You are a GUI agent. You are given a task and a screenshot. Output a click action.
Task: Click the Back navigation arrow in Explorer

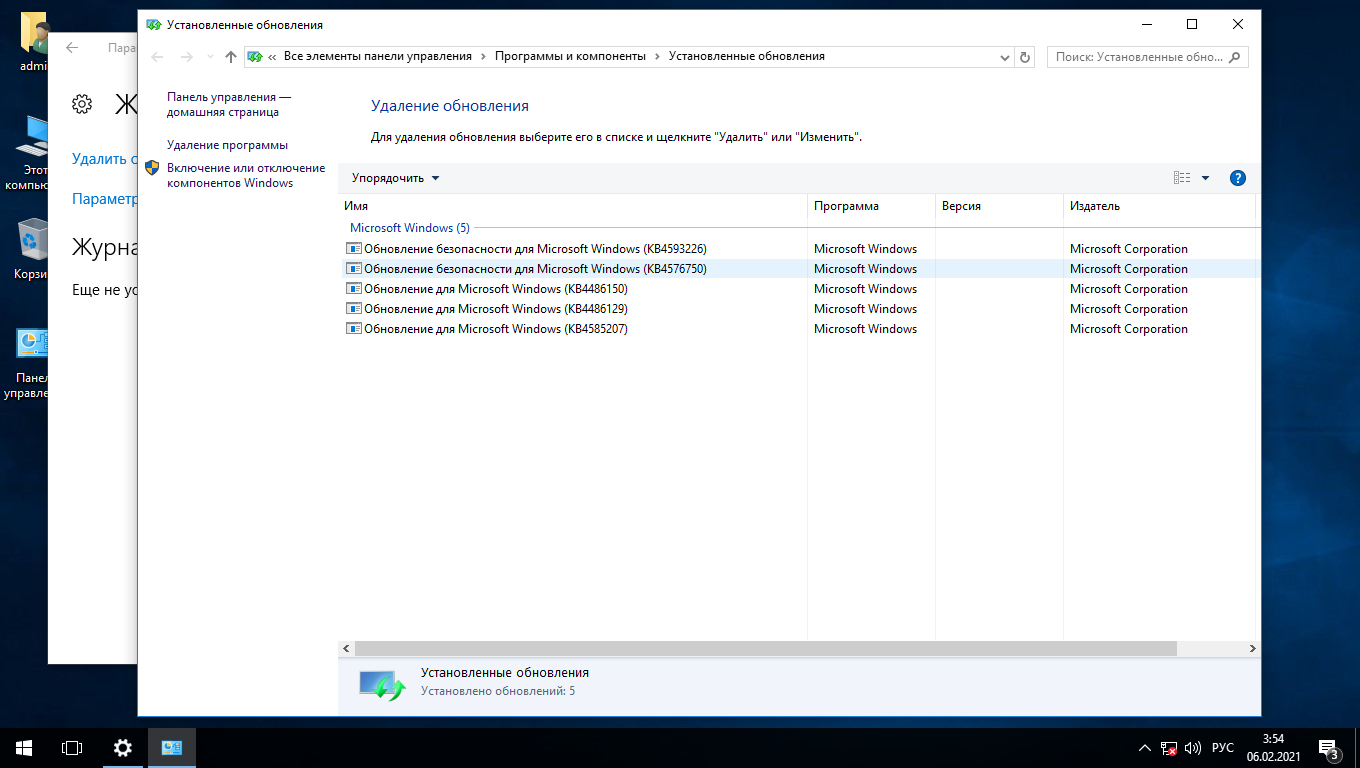point(157,57)
